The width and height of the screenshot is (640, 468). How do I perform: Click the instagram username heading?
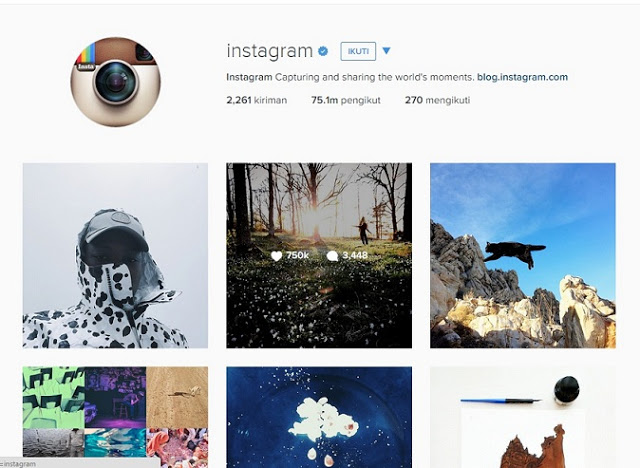coord(270,51)
